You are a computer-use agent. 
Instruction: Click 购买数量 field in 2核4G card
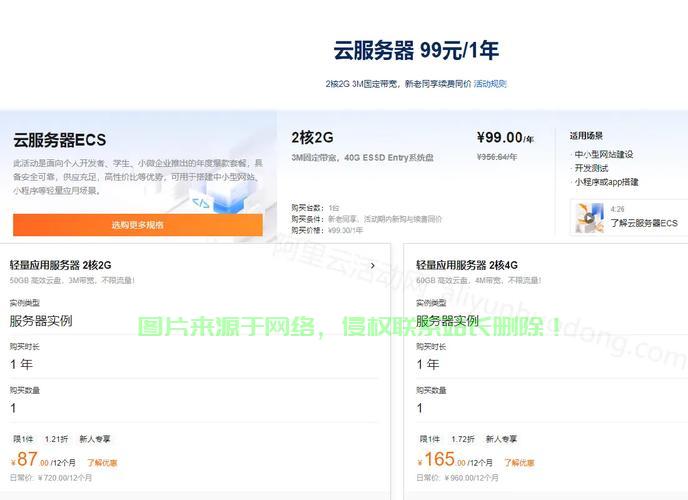[x=420, y=408]
